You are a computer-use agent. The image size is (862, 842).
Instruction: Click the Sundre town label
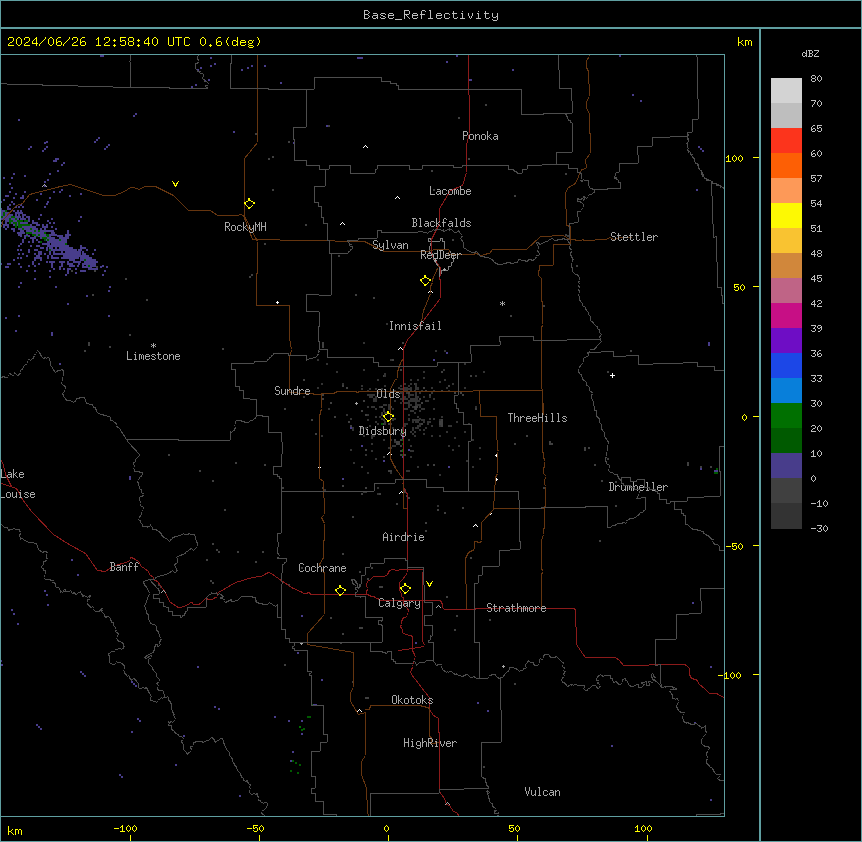coord(292,391)
